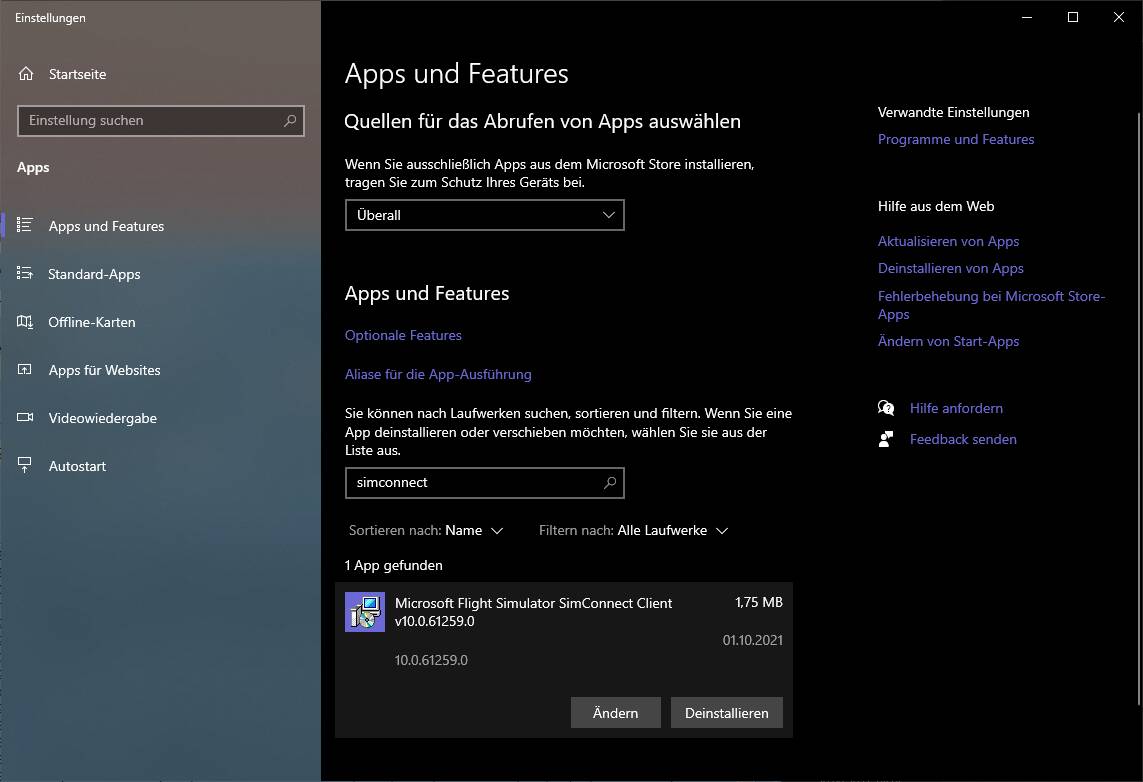Expand the Sortieren nach Name dropdown
1143x782 pixels.
point(426,531)
